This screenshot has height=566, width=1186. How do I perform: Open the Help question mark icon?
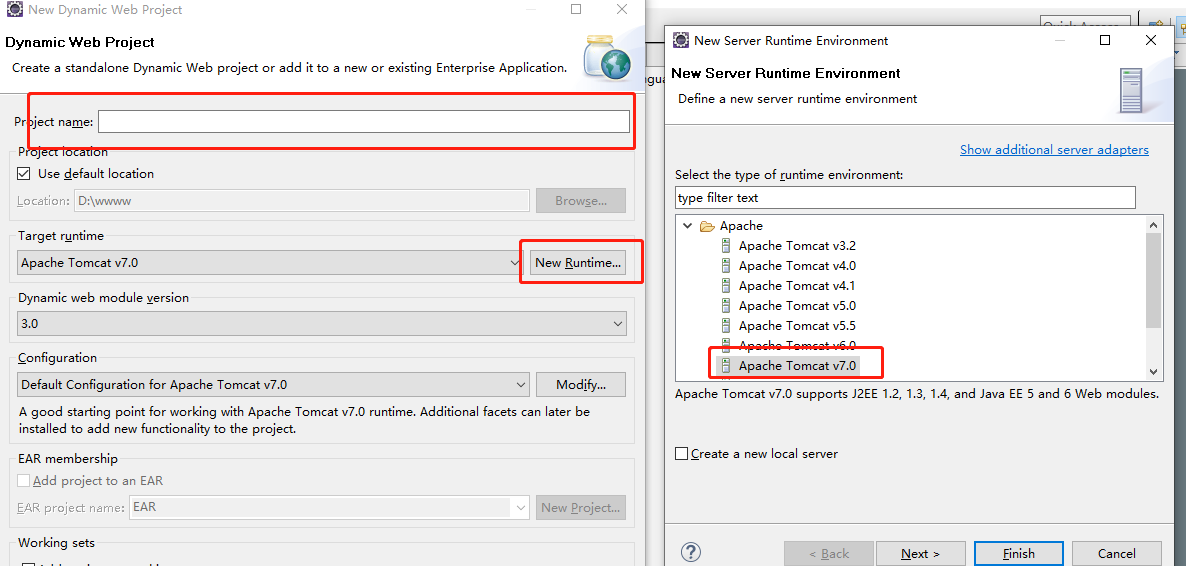(691, 552)
